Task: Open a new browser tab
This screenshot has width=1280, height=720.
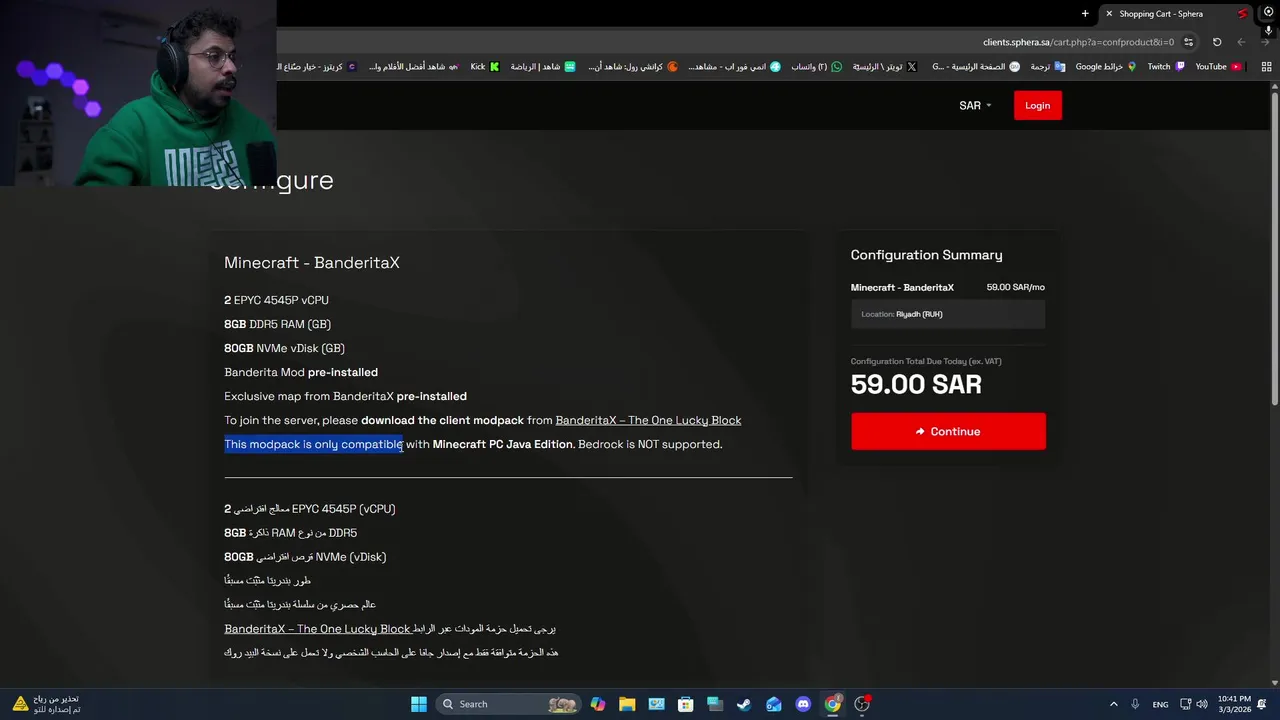Action: [1085, 14]
